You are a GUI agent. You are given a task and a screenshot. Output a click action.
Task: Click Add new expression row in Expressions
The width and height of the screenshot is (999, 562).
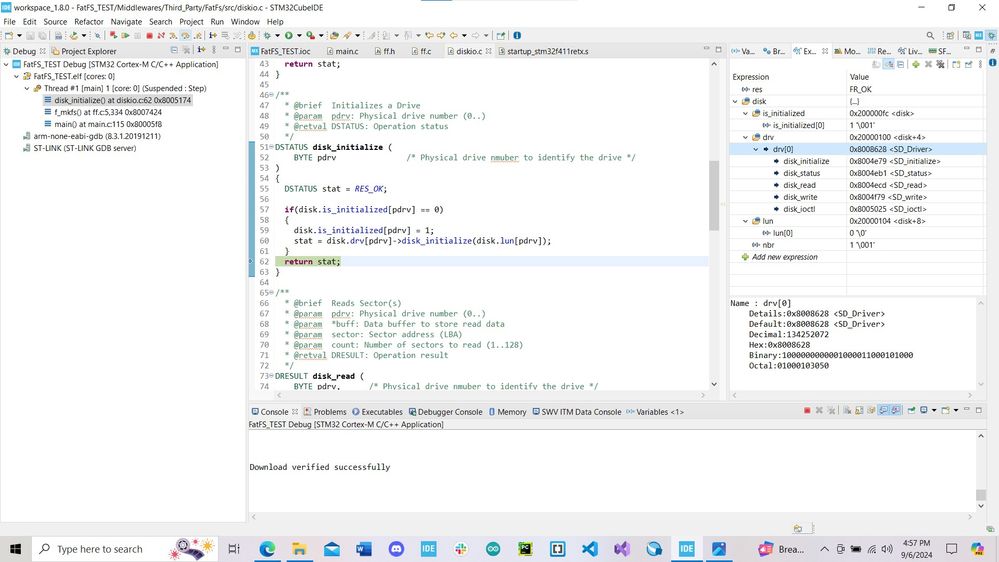click(x=784, y=257)
